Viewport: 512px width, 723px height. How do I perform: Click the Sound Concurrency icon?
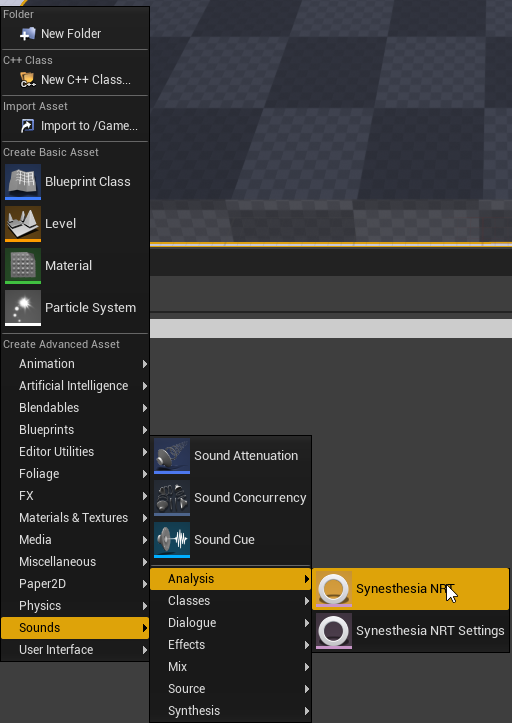(172, 498)
